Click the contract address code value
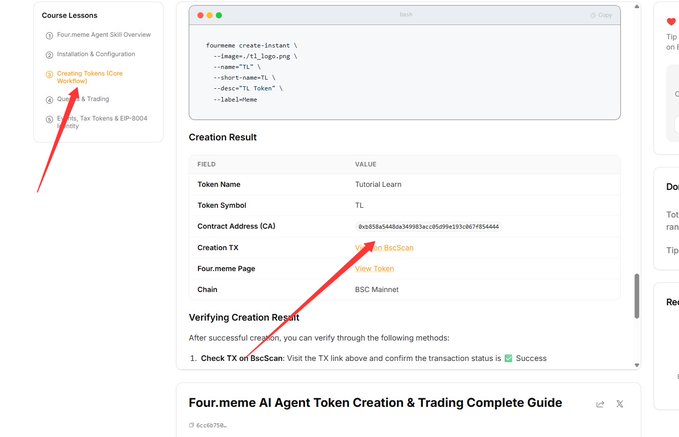 pos(428,227)
